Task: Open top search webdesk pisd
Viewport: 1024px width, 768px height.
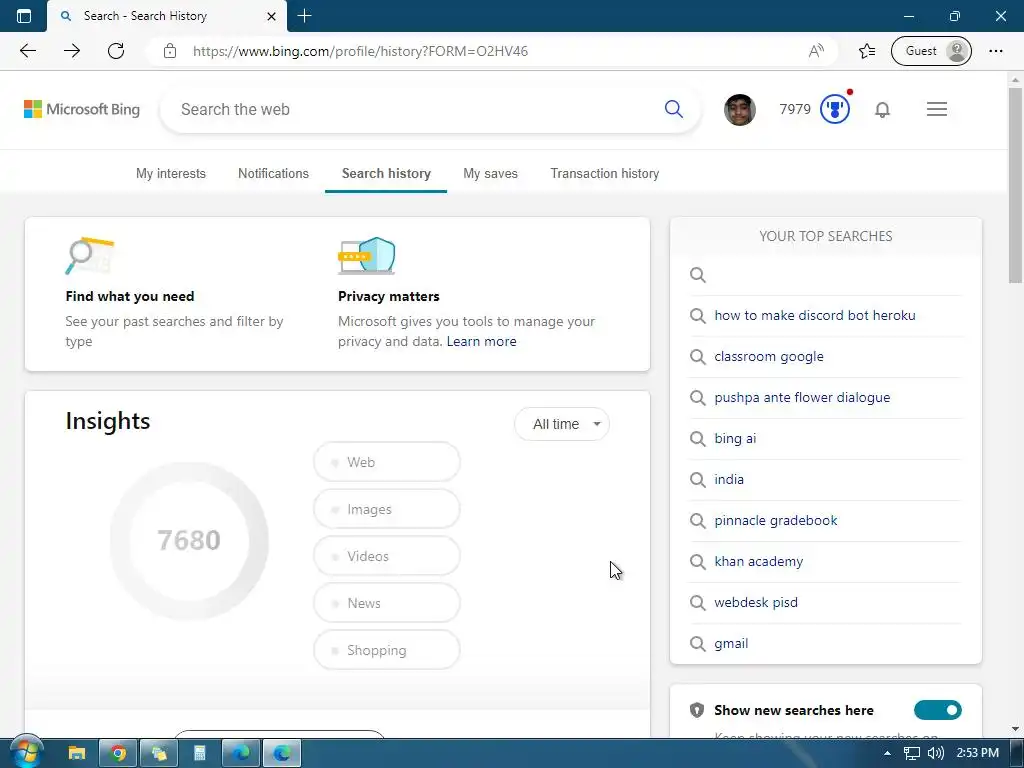Action: click(756, 603)
